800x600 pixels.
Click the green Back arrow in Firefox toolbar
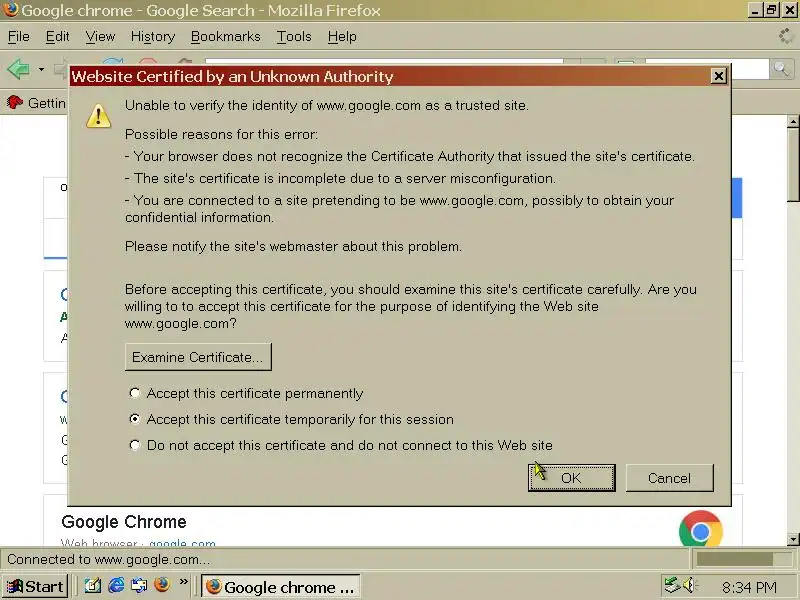18,69
